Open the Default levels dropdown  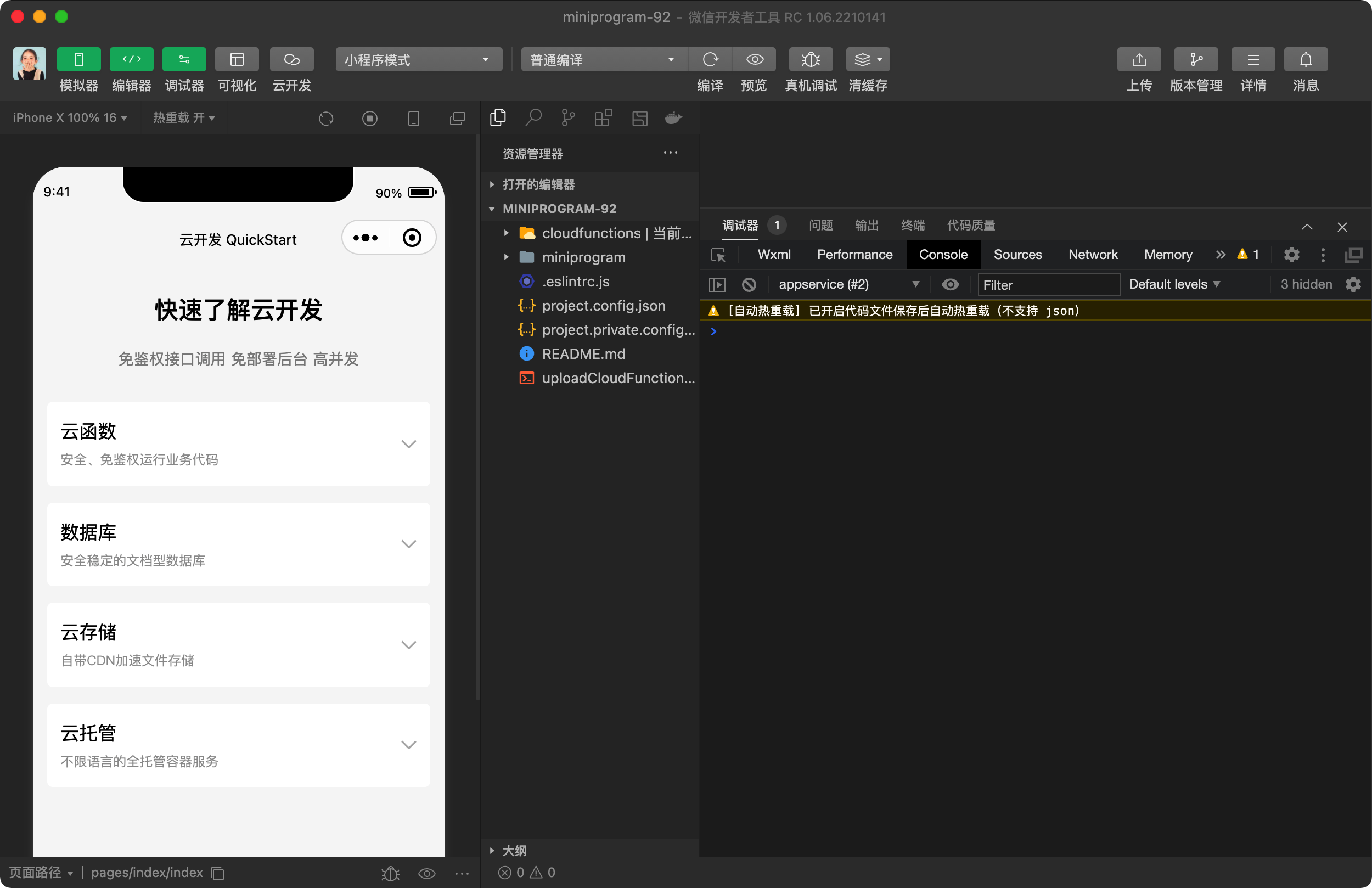pyautogui.click(x=1174, y=284)
